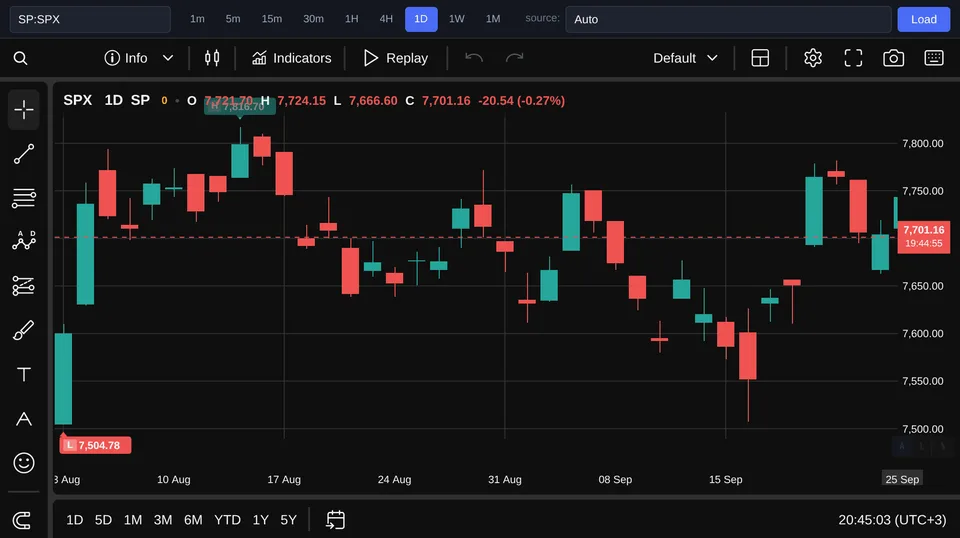Set the bottom range to 3M
This screenshot has width=960, height=538.
pyautogui.click(x=163, y=520)
